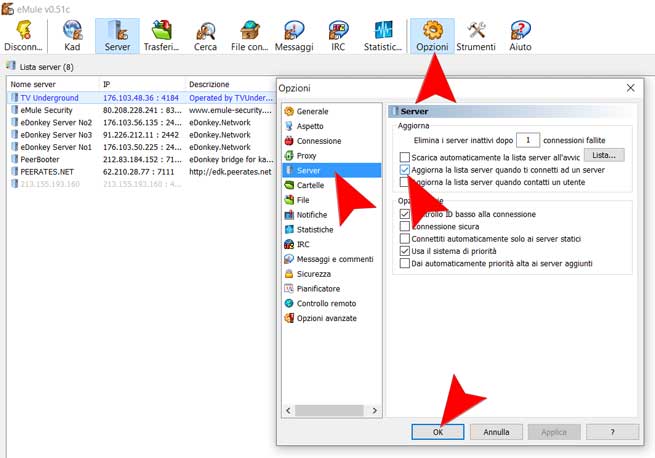Open the Strumenti tools icon
This screenshot has height=458, width=655.
476,36
